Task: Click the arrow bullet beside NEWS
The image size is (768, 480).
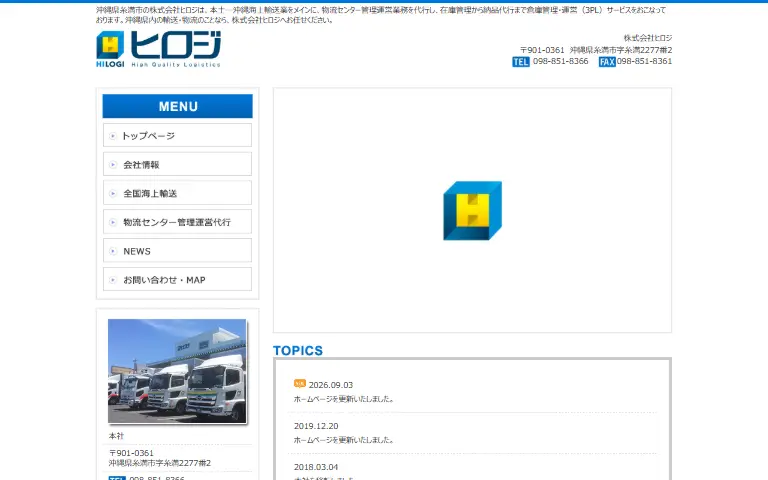Action: pos(113,252)
